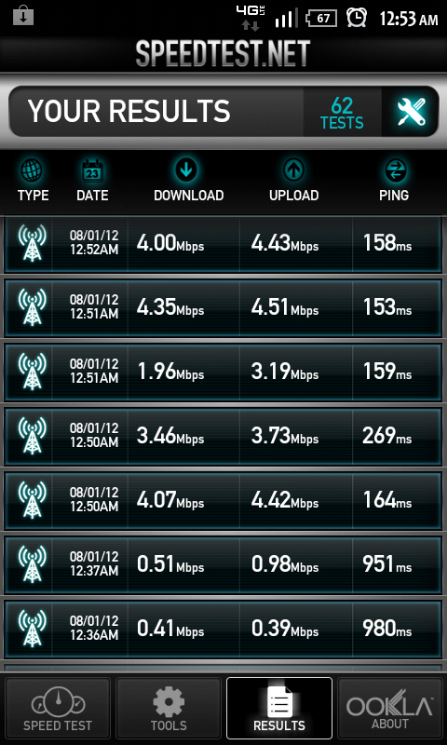Screen dimensions: 447x745
Task: Tap the 62 Tests counter
Action: coord(342,113)
